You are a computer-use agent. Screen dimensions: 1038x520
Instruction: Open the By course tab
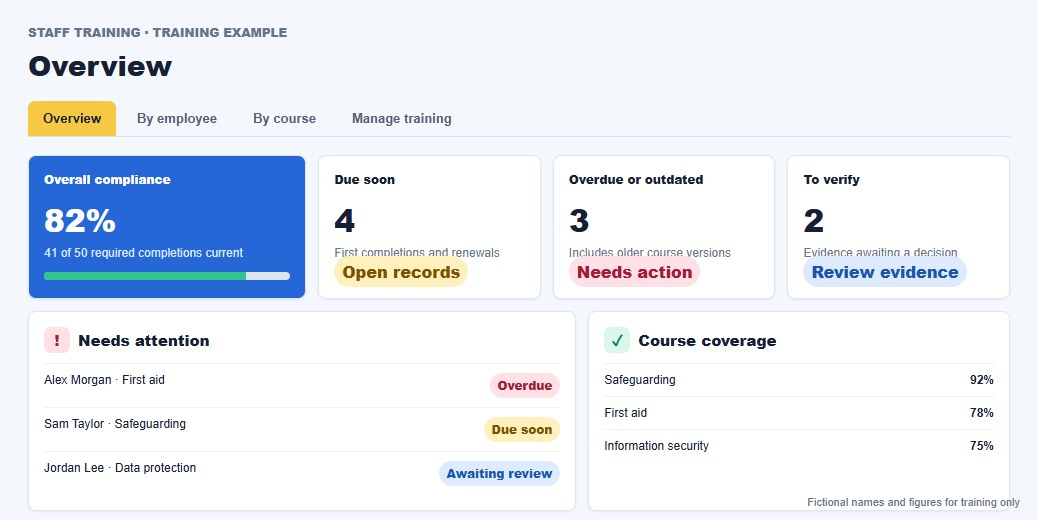coord(284,118)
